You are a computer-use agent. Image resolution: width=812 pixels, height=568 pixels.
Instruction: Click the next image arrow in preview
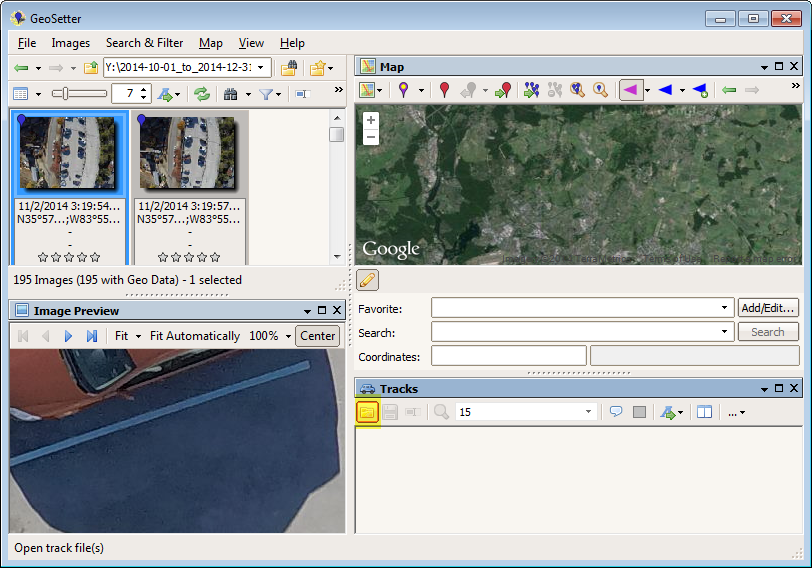coord(68,336)
